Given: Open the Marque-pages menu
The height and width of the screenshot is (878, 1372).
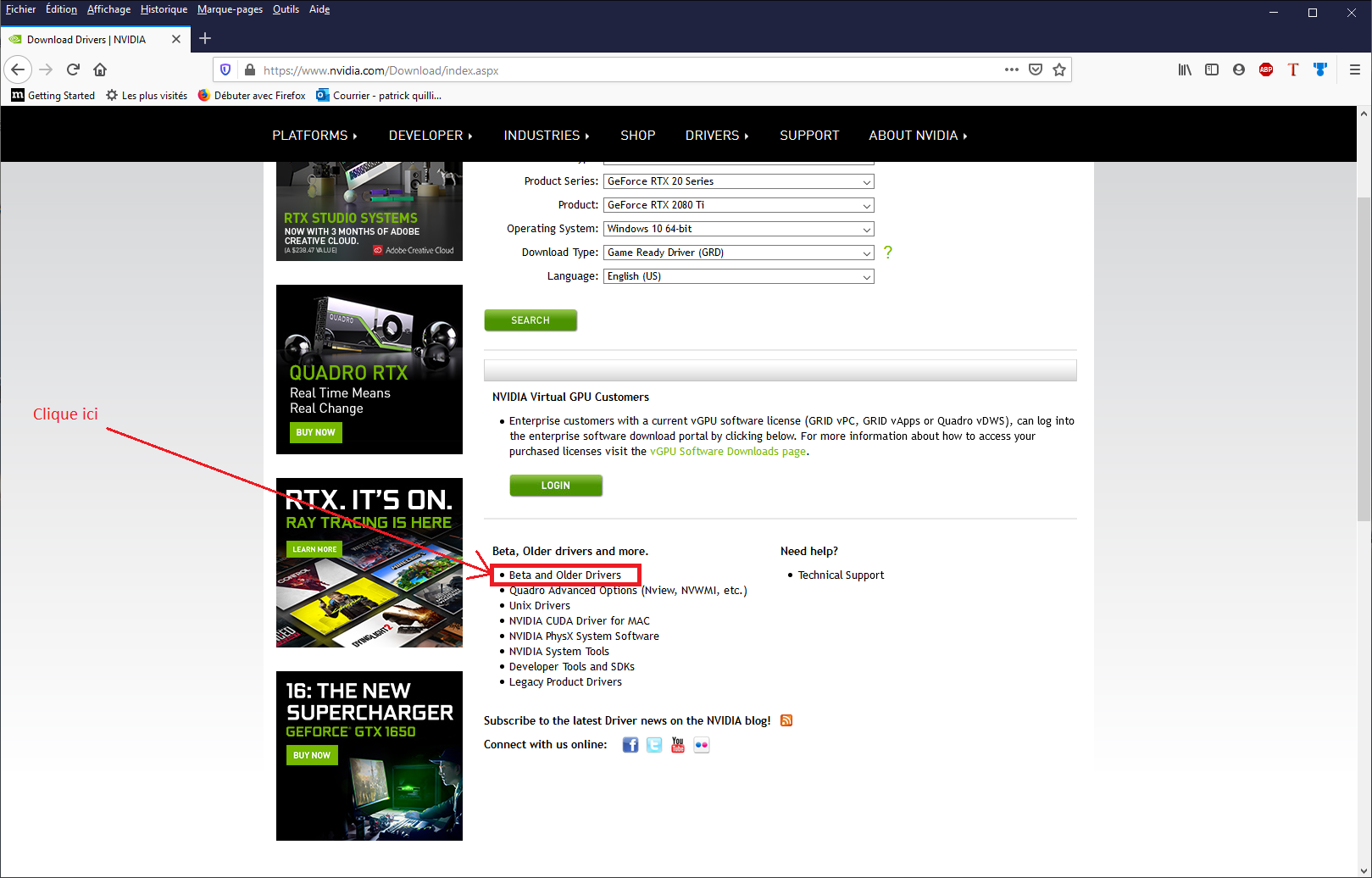Looking at the screenshot, I should coord(230,9).
